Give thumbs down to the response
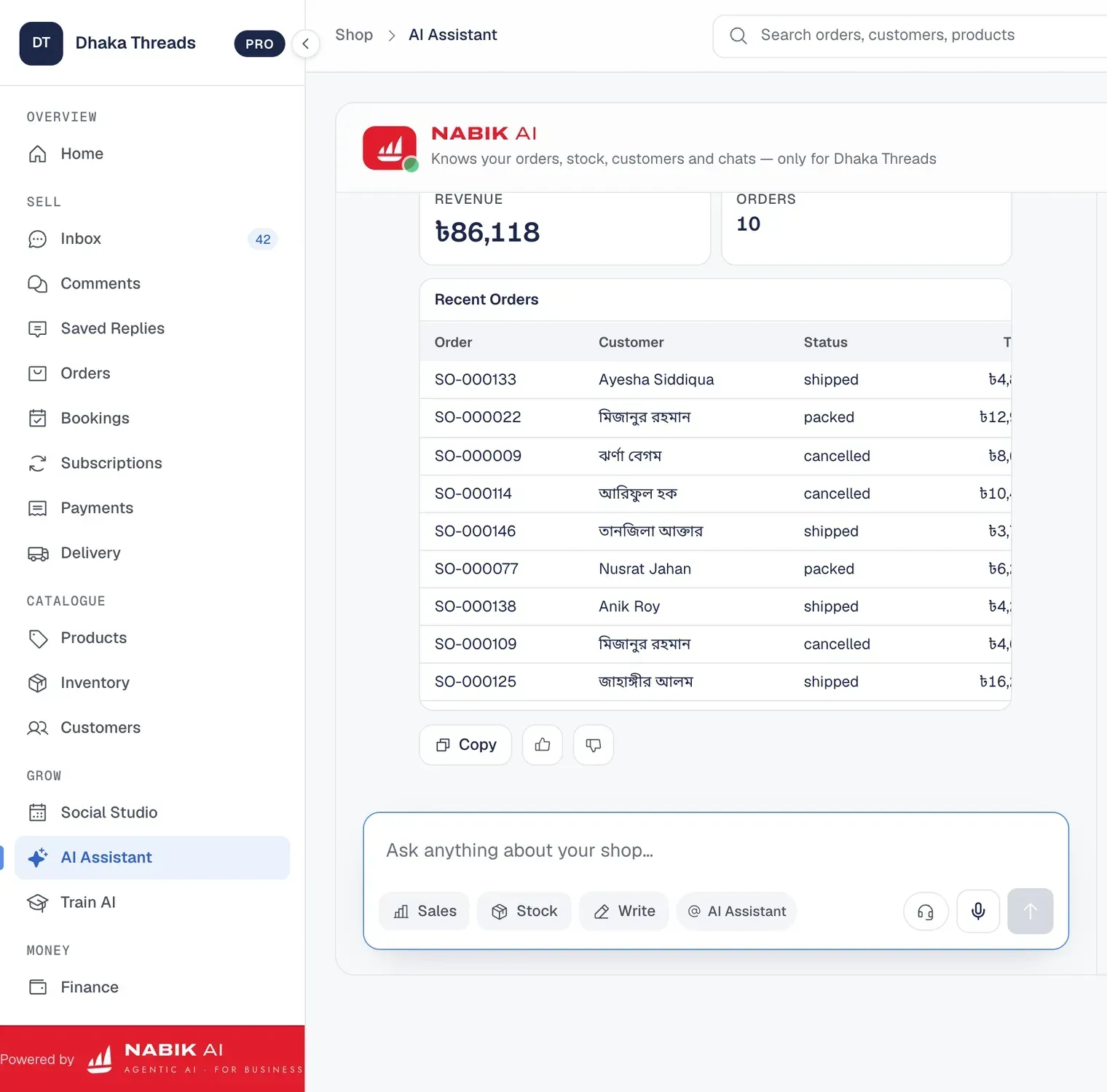 [x=594, y=745]
